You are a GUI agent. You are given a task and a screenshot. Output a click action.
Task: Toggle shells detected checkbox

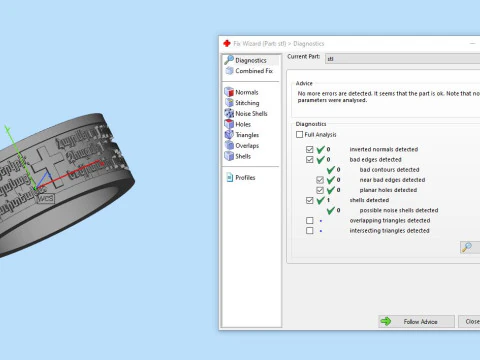310,200
